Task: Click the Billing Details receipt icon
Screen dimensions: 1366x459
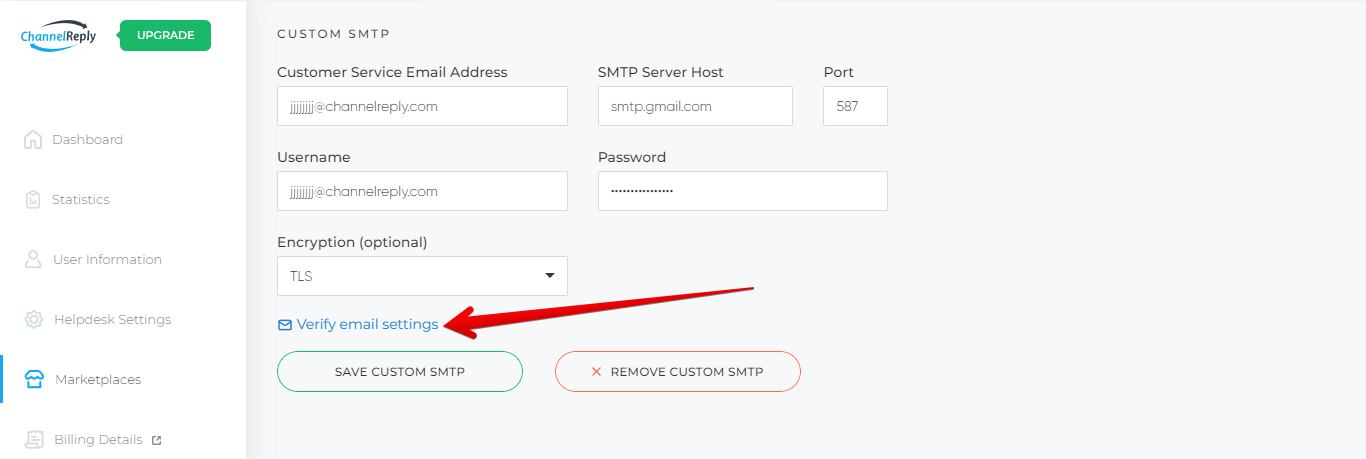Action: coord(34,439)
